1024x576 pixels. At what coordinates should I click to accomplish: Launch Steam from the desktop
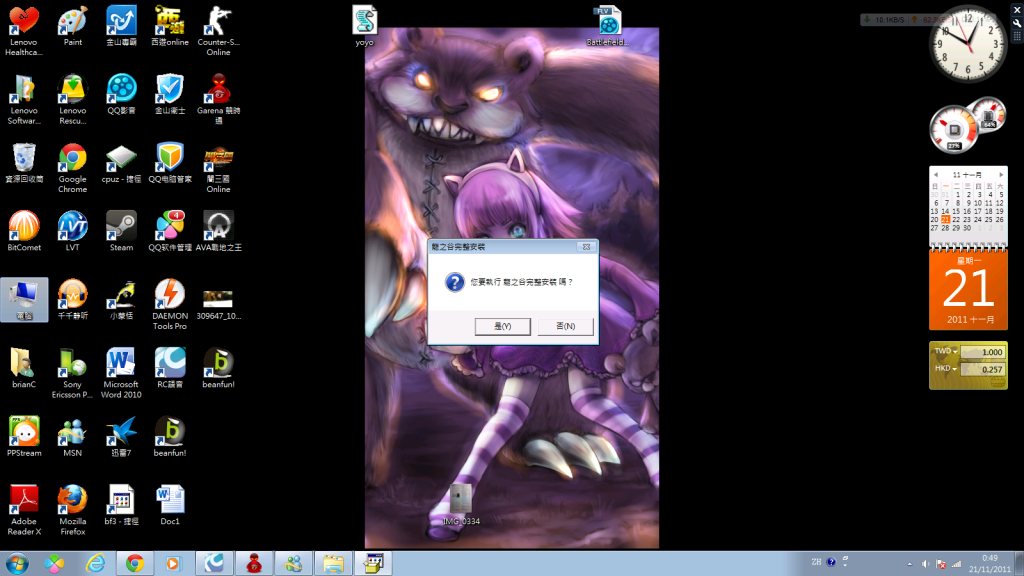click(121, 231)
